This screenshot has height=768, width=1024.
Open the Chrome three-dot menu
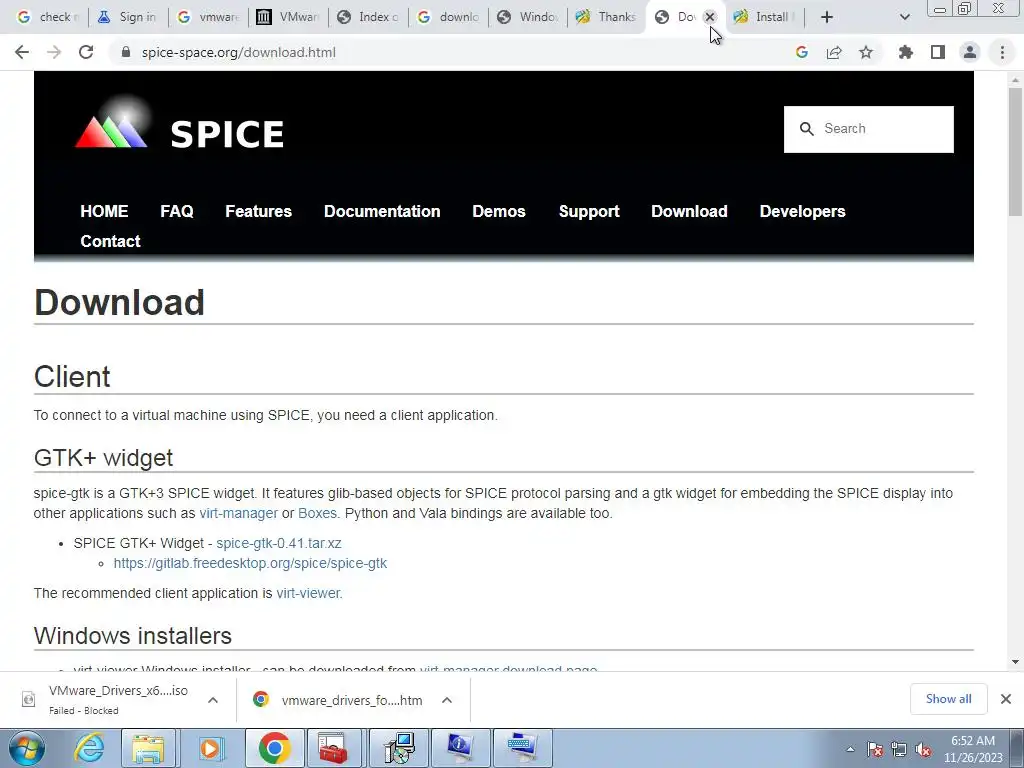click(x=1002, y=52)
